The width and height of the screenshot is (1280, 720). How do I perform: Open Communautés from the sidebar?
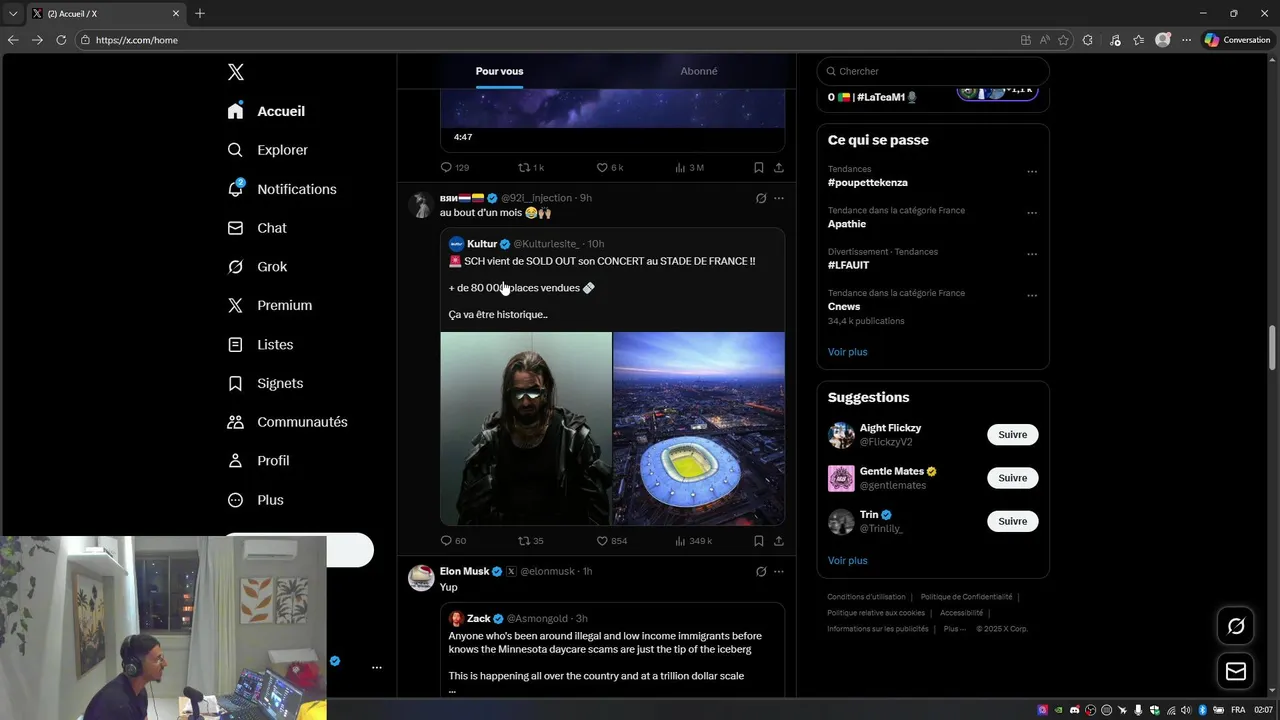(287, 422)
